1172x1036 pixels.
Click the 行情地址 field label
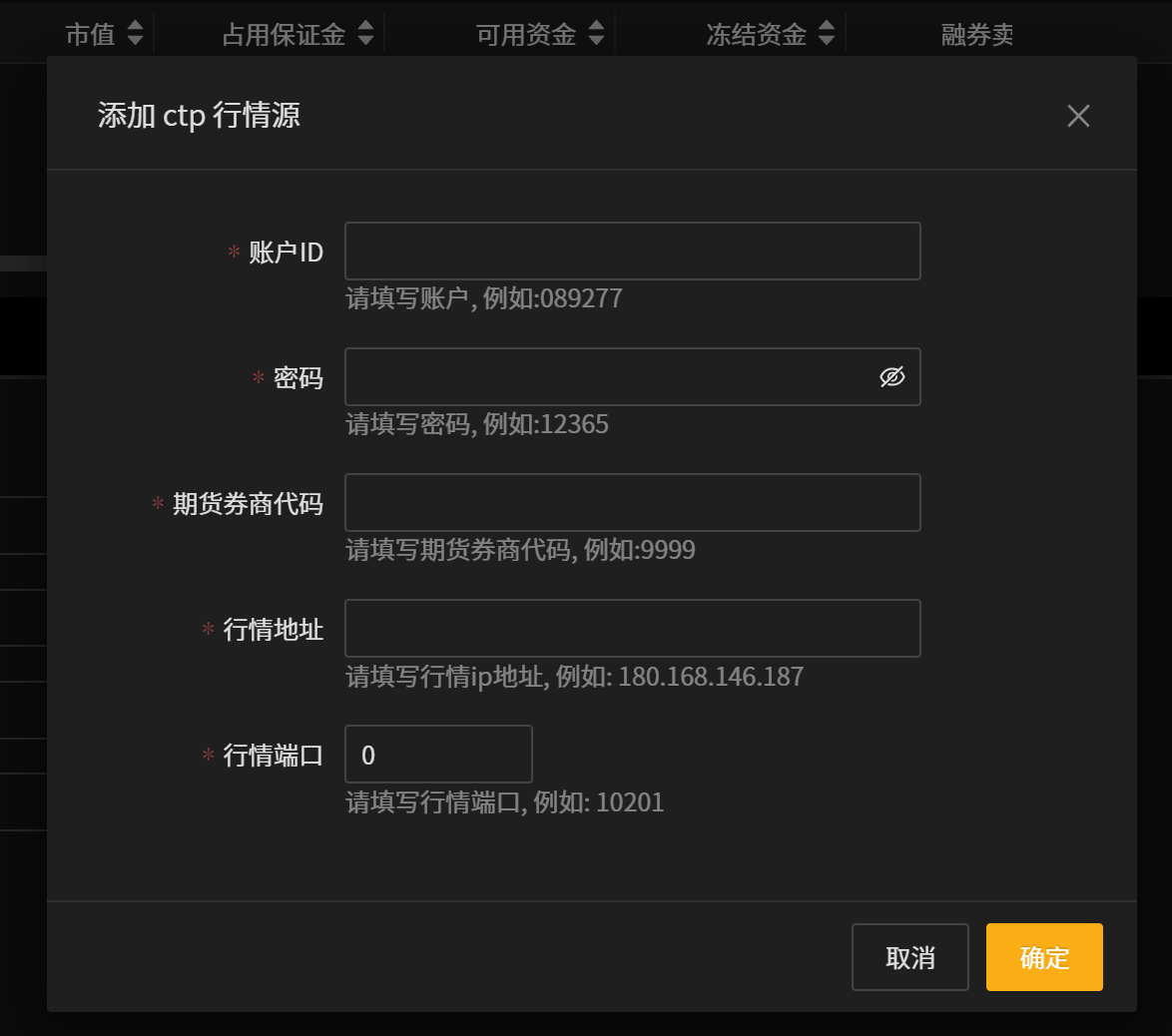pyautogui.click(x=273, y=629)
